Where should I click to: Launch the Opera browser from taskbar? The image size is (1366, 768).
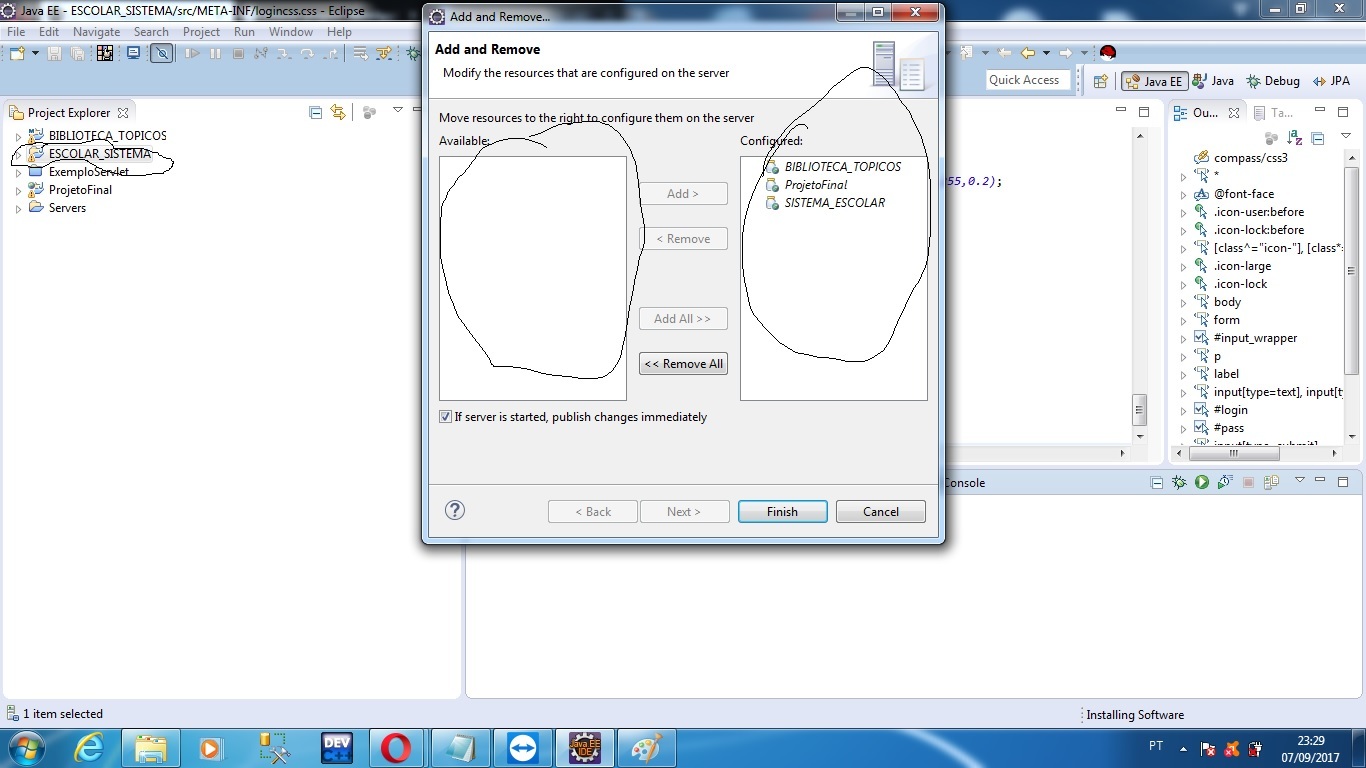tap(396, 748)
